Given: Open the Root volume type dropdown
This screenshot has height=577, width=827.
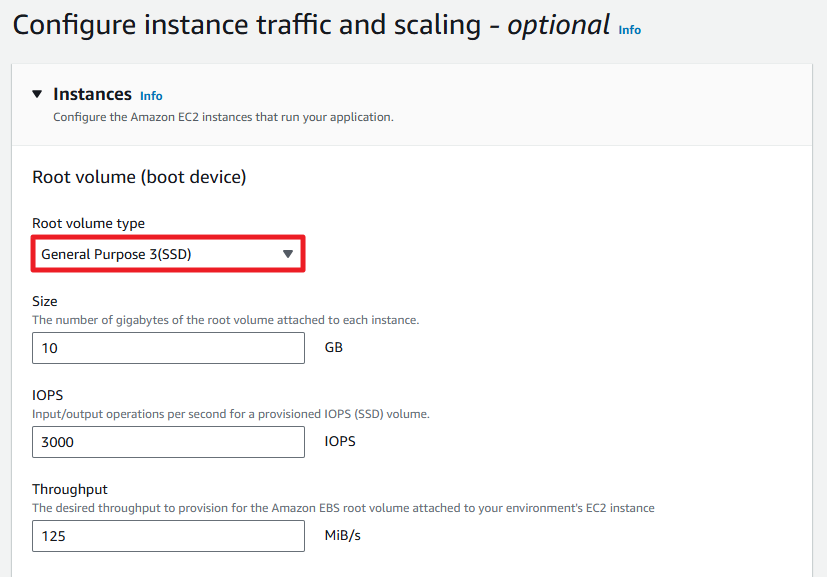Looking at the screenshot, I should point(168,254).
